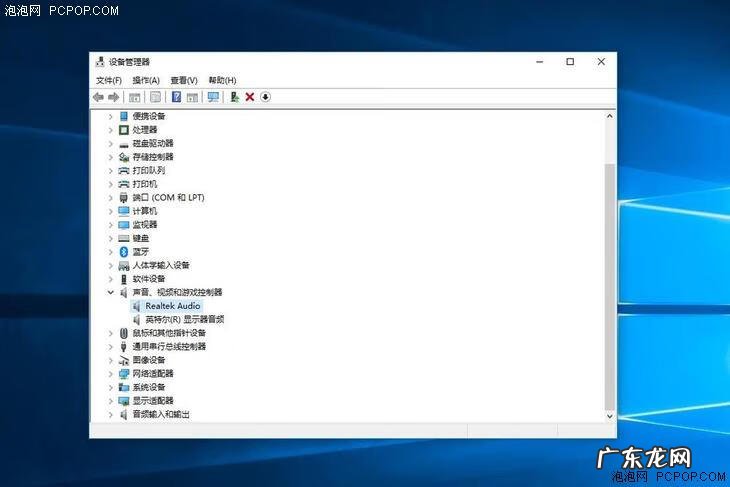The width and height of the screenshot is (730, 487).
Task: Select the 键盘 keyboard icon
Action: coord(124,238)
